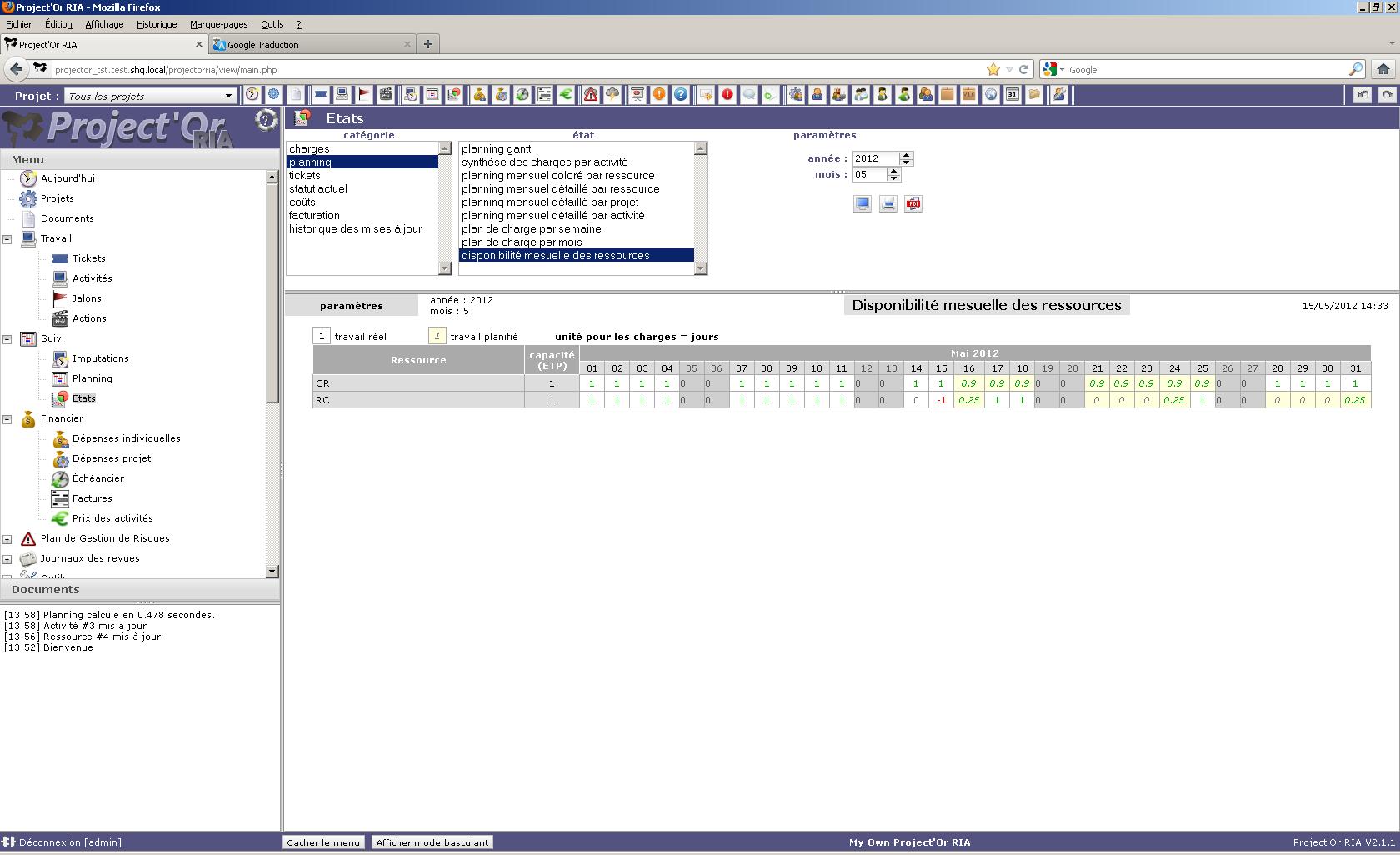Click the green euro toolbar icon
The image size is (1400, 855).
pos(566,95)
